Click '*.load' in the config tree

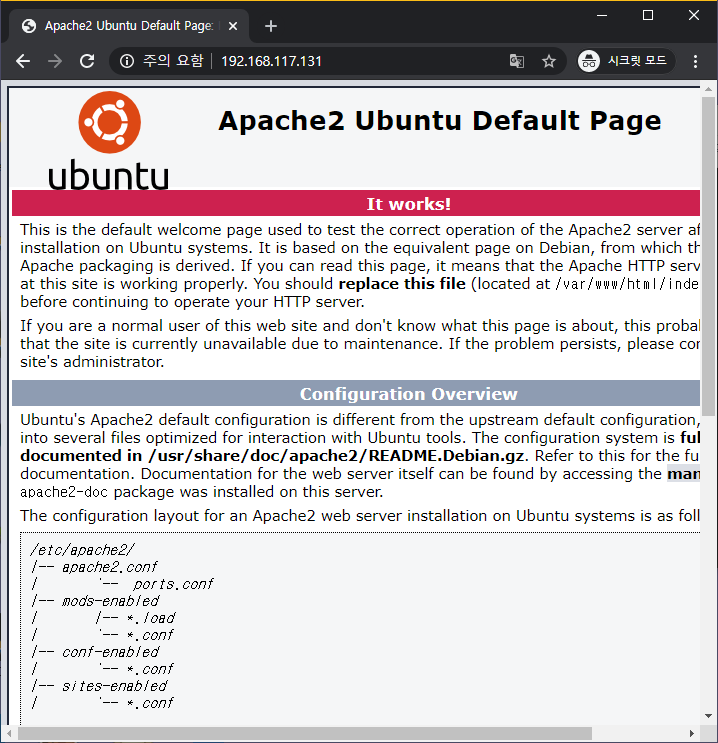click(x=151, y=618)
